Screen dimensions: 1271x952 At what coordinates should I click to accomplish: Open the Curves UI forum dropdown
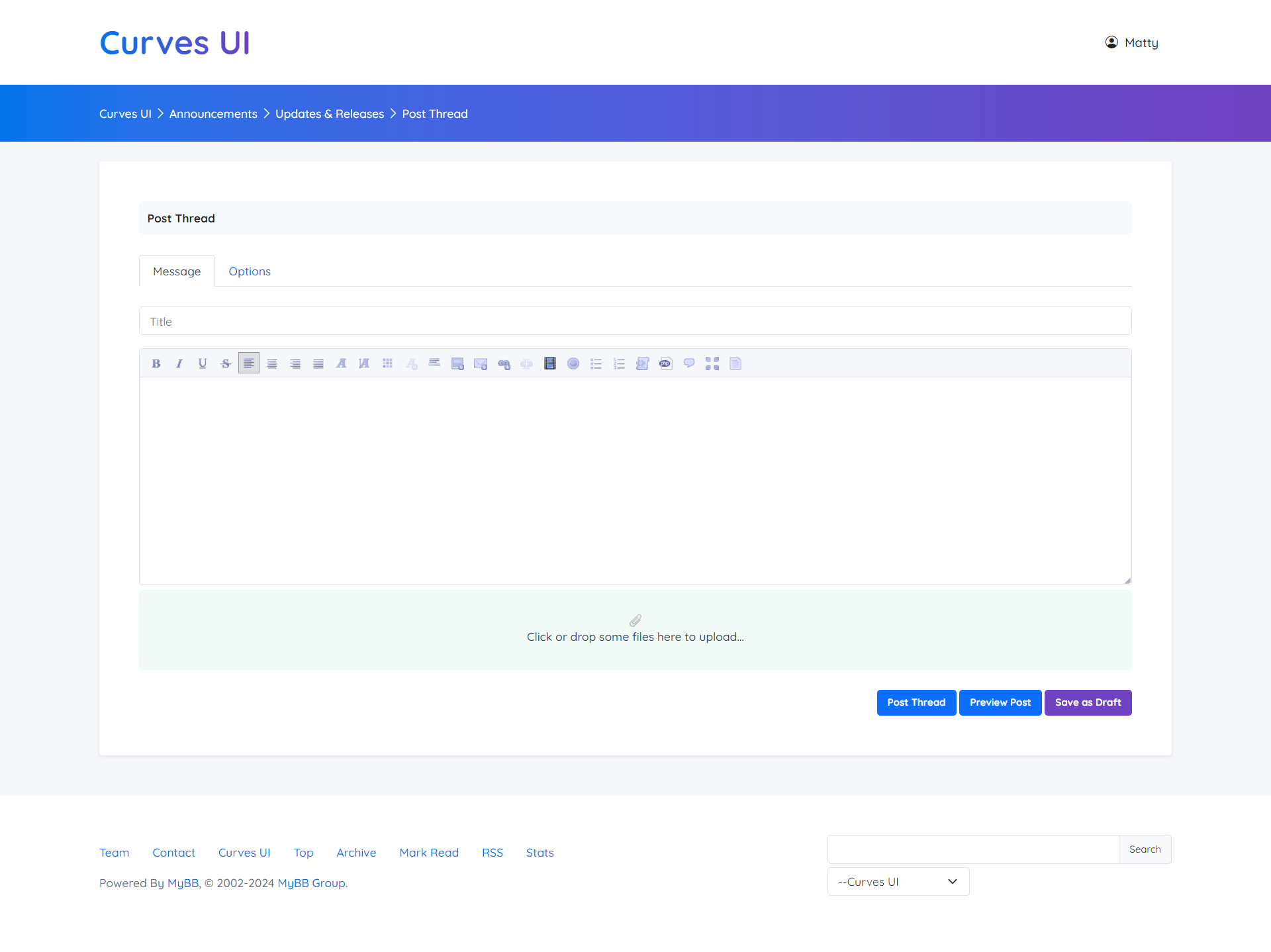coord(898,882)
